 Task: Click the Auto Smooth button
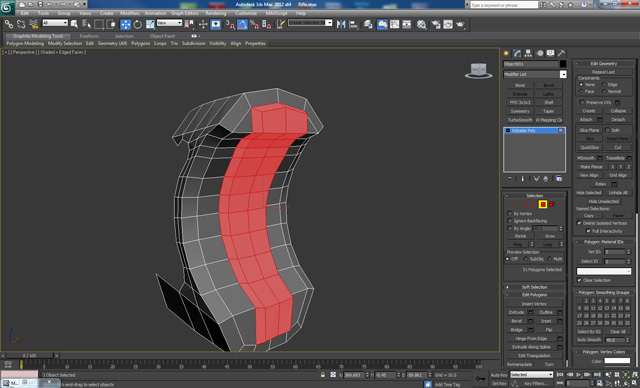coord(589,340)
